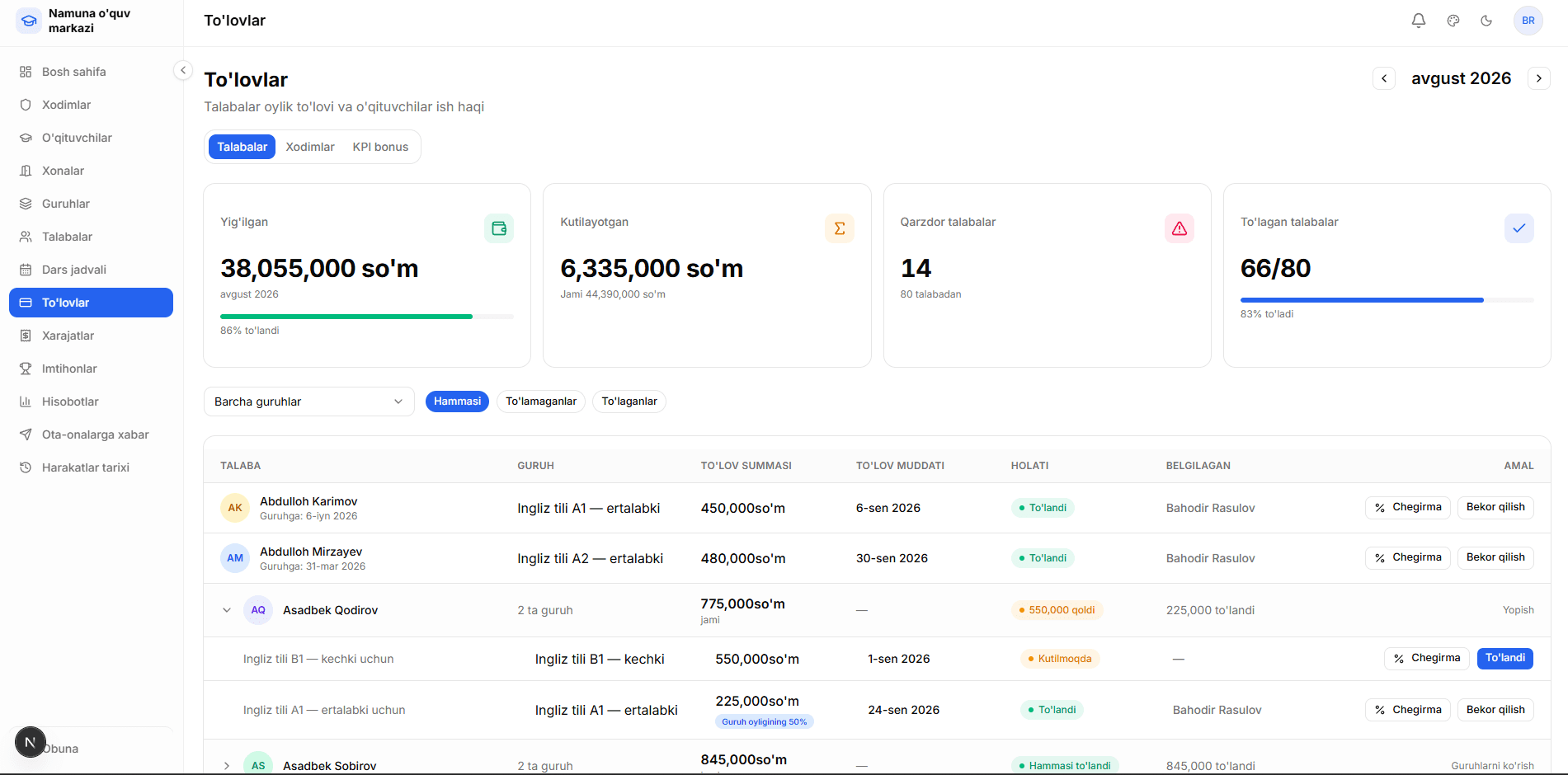Open Talabalar in sidebar
Viewport: 1568px width, 775px height.
pos(91,237)
